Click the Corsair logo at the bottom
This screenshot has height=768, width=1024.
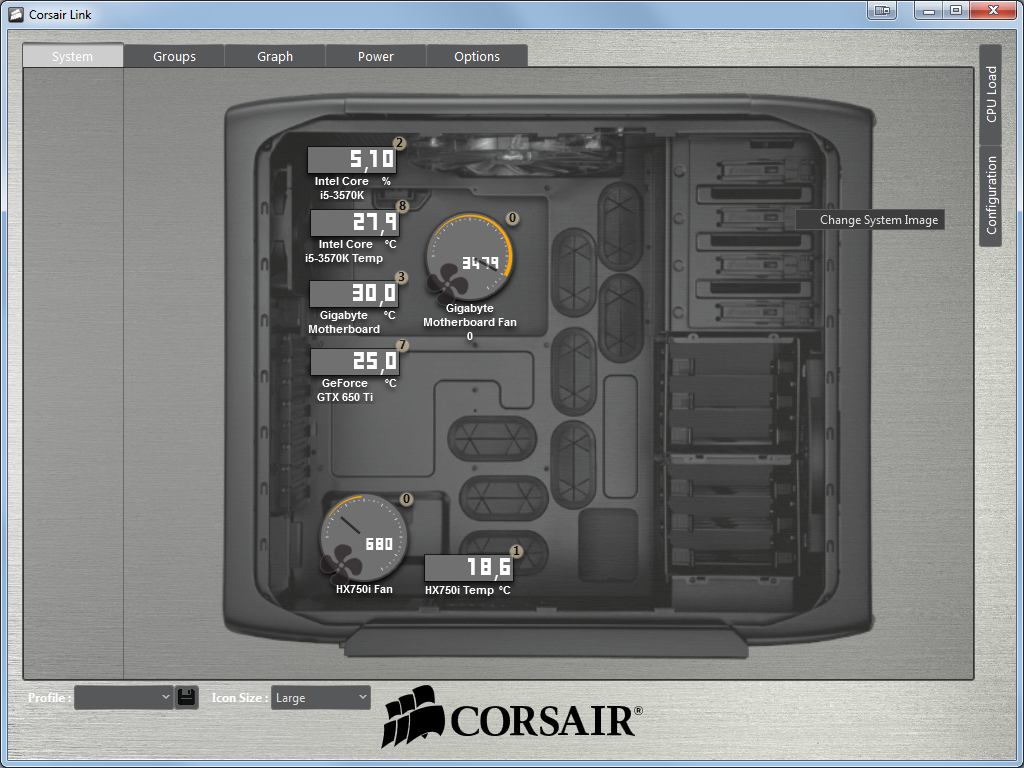(512, 716)
